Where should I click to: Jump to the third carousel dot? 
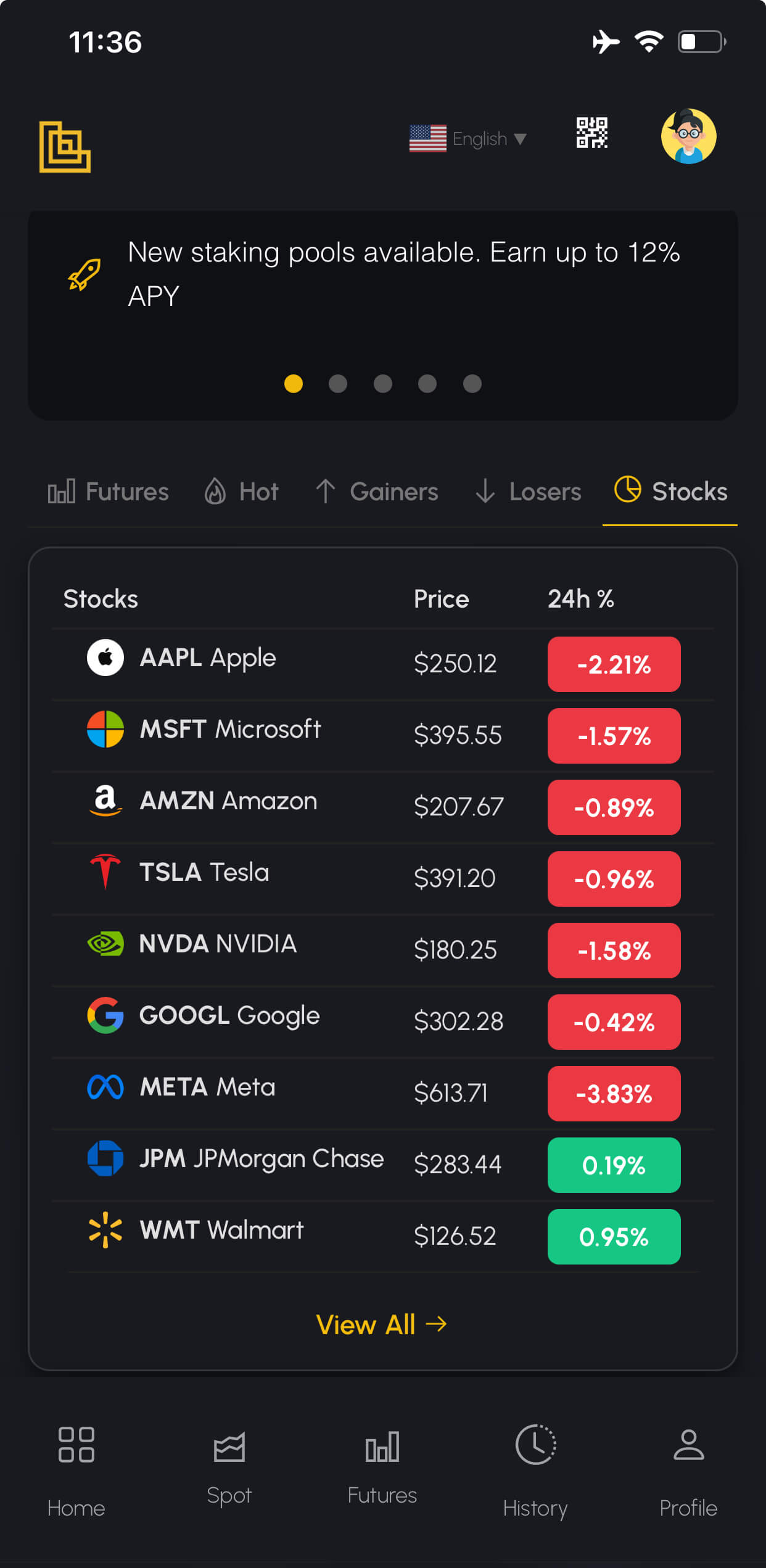383,384
